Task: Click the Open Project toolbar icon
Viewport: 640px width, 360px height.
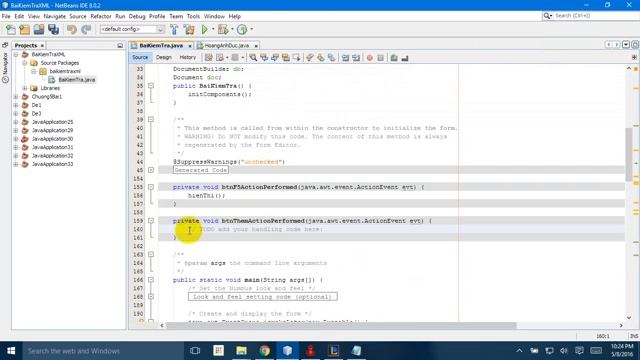Action: [x=39, y=29]
